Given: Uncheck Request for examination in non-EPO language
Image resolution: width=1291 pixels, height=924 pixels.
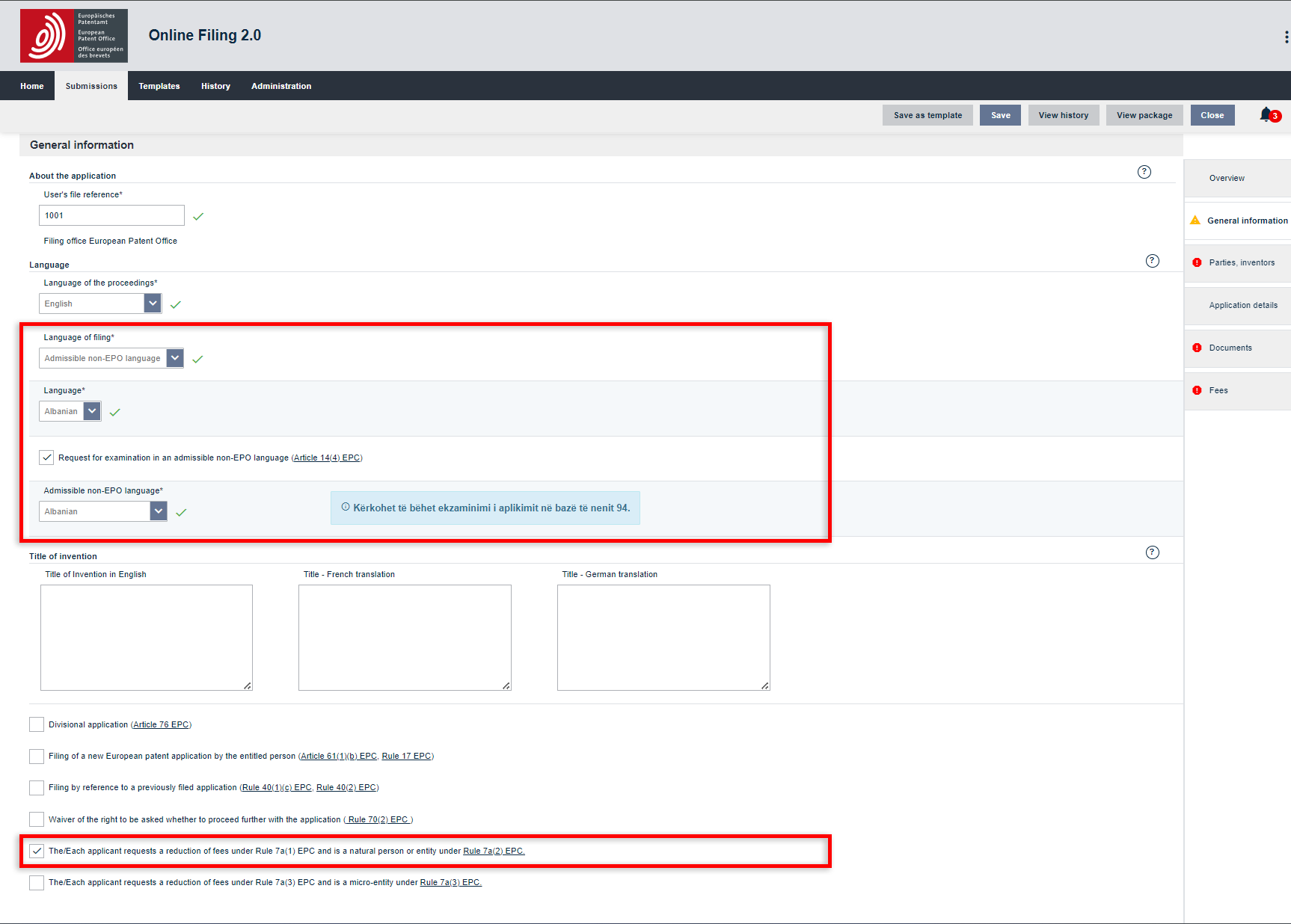Looking at the screenshot, I should click(46, 458).
